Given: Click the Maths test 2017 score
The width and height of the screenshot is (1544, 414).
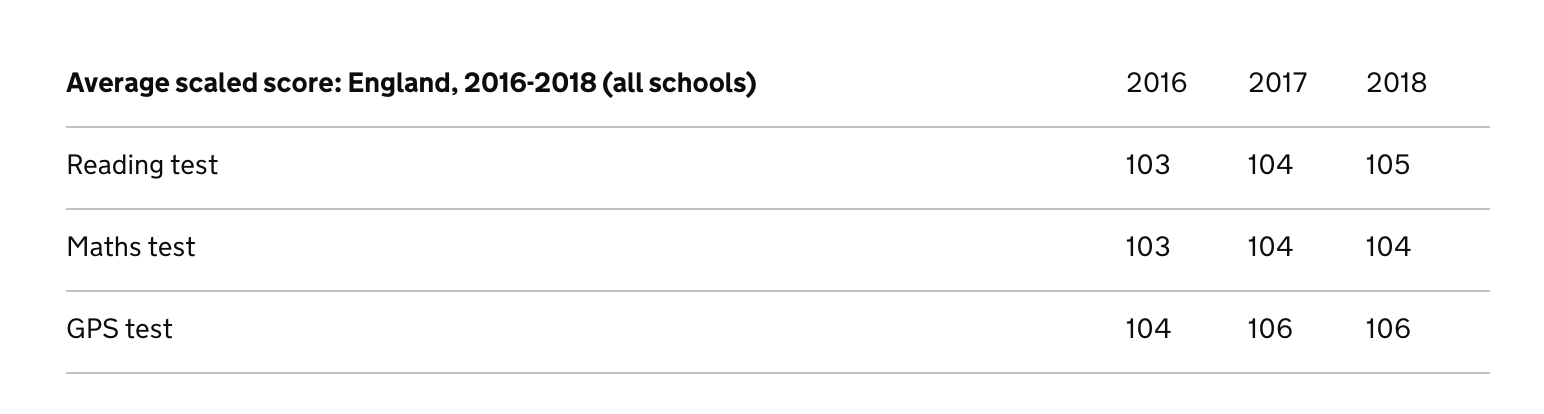Looking at the screenshot, I should [x=1270, y=247].
